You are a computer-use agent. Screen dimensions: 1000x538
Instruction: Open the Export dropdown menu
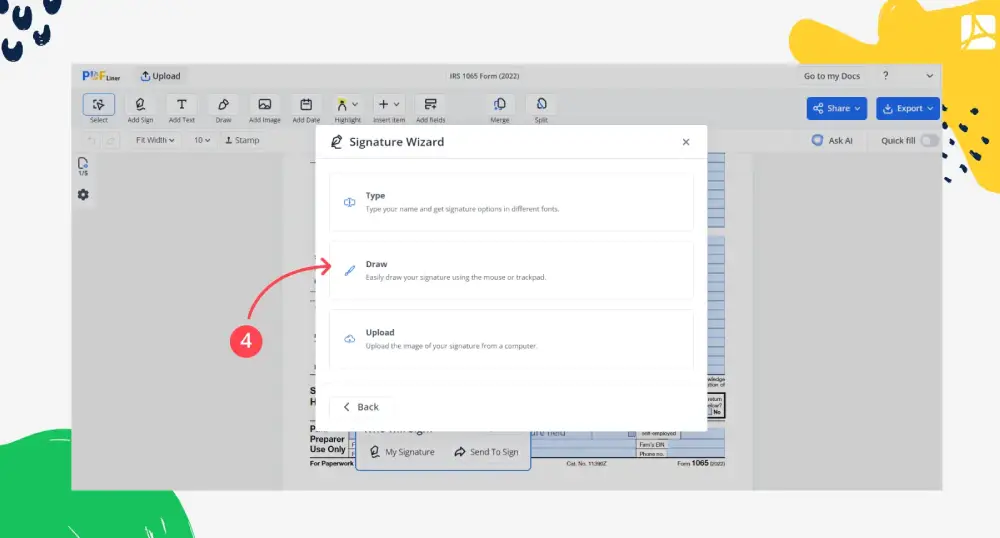click(x=908, y=108)
